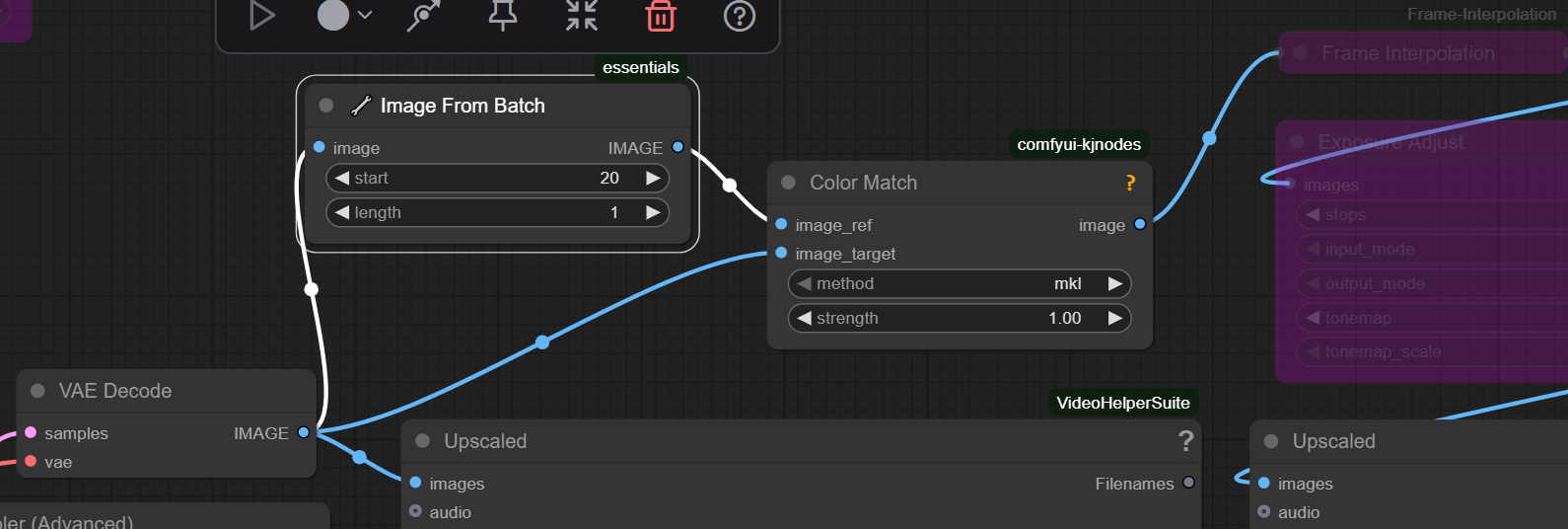Click the strength slider on Color Match
The height and width of the screenshot is (529, 1568).
[959, 319]
